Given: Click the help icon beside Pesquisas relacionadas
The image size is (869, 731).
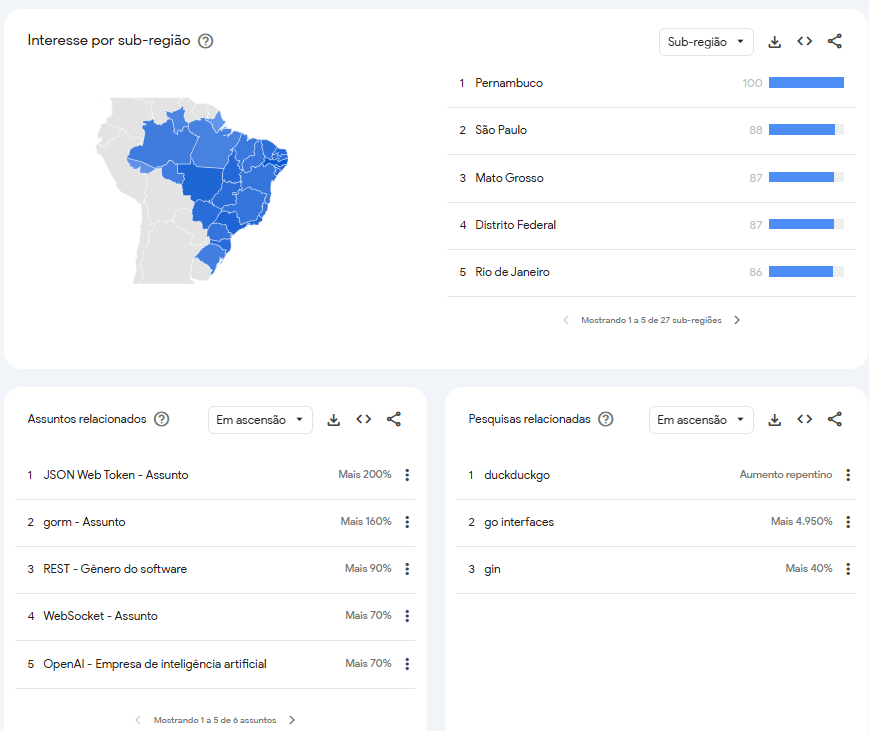Looking at the screenshot, I should pos(605,419).
